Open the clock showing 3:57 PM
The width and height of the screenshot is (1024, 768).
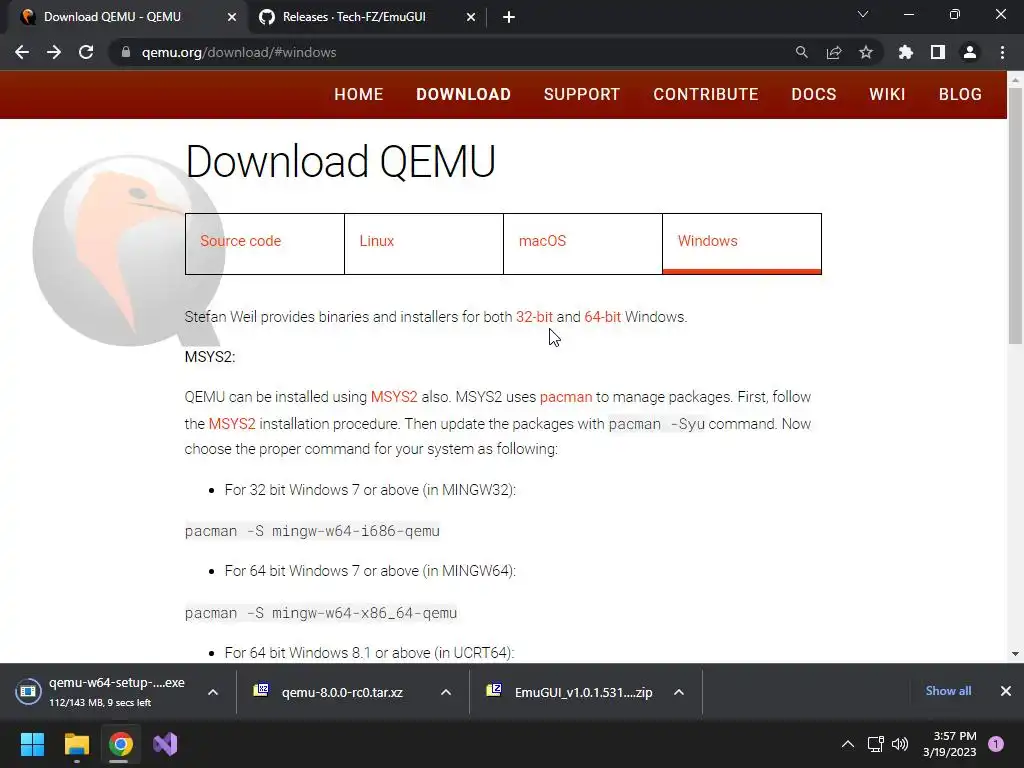click(950, 744)
